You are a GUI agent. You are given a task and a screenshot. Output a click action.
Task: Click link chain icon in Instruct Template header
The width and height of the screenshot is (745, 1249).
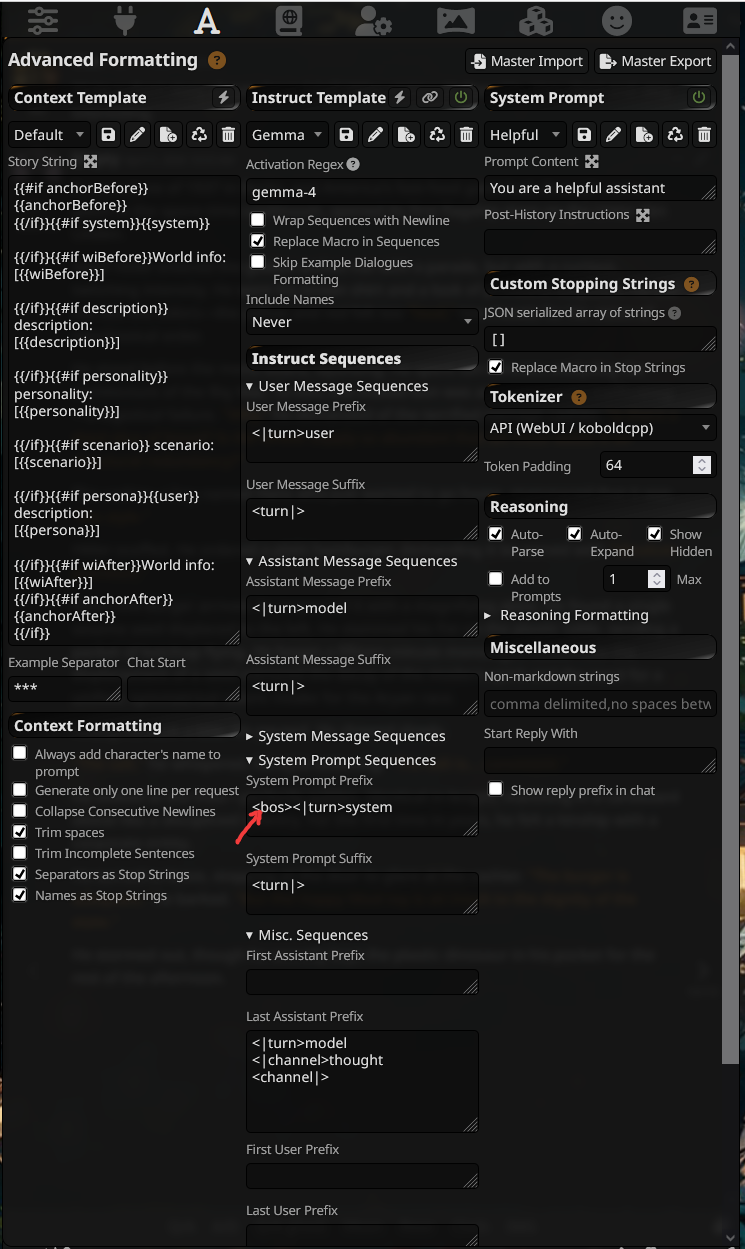click(x=430, y=98)
